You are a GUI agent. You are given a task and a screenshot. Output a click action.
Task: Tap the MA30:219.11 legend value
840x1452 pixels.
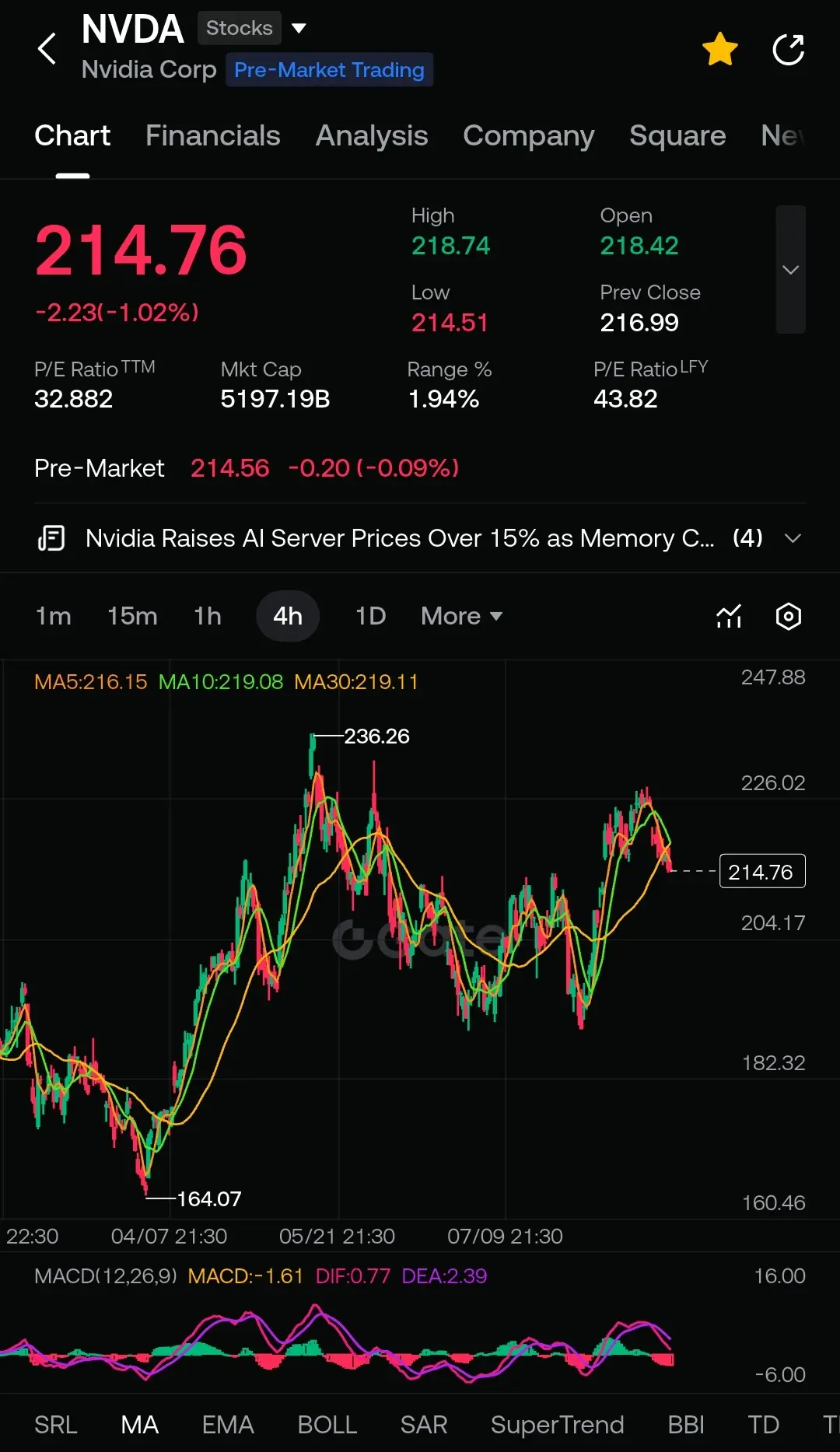[x=356, y=682]
